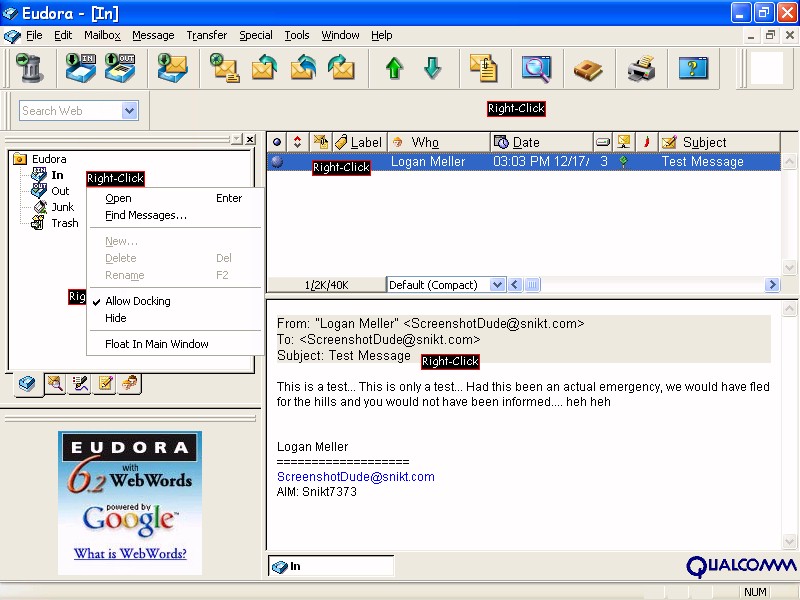Viewport: 800px width, 600px height.
Task: Sort by the Server Status column header icon
Action: pyautogui.click(x=623, y=142)
